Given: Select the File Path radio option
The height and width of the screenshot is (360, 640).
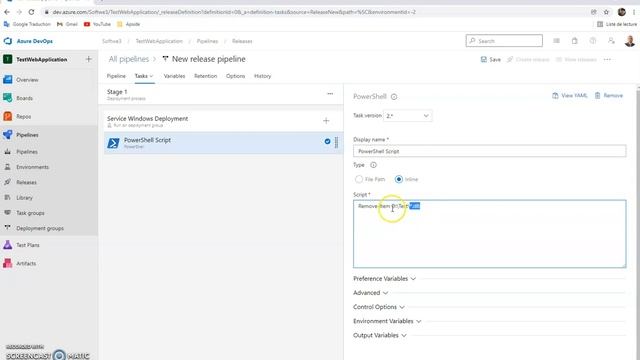Looking at the screenshot, I should tap(359, 179).
